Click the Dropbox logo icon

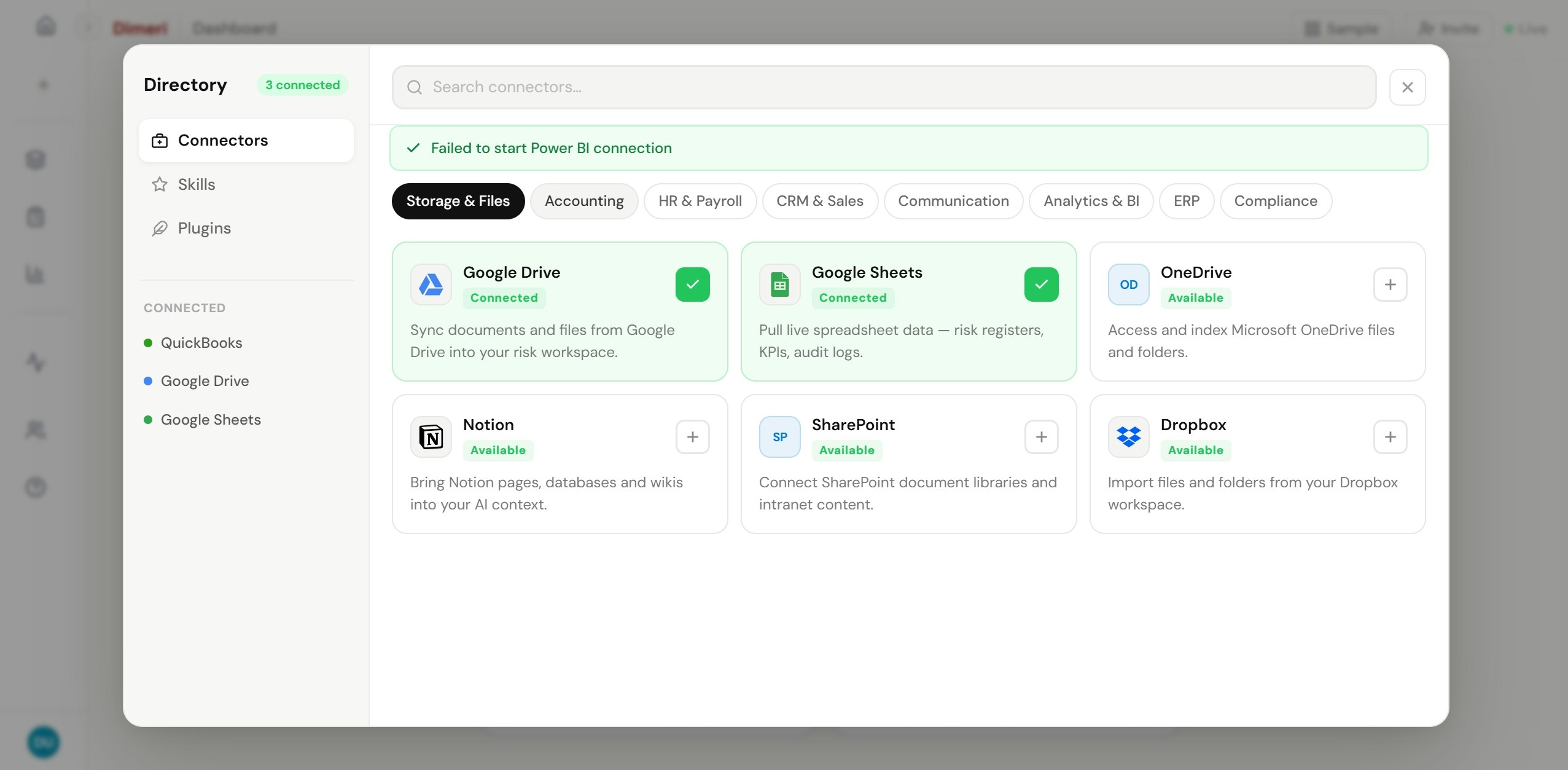pyautogui.click(x=1128, y=437)
